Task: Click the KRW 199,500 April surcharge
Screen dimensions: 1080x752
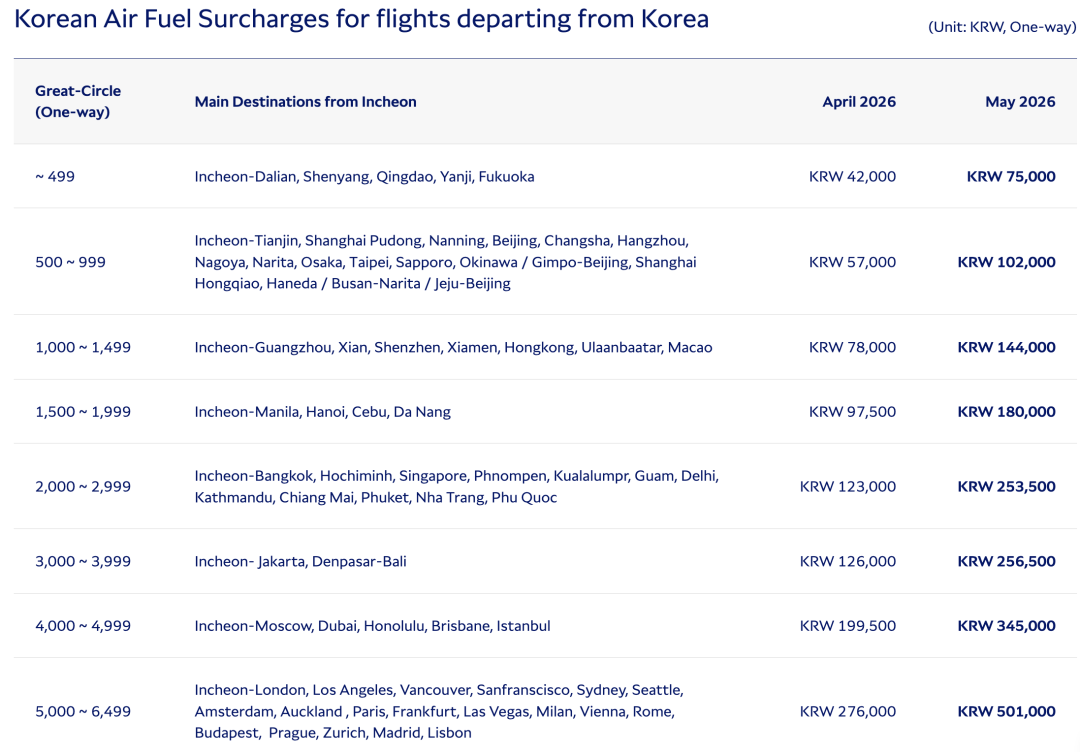Action: pos(848,626)
